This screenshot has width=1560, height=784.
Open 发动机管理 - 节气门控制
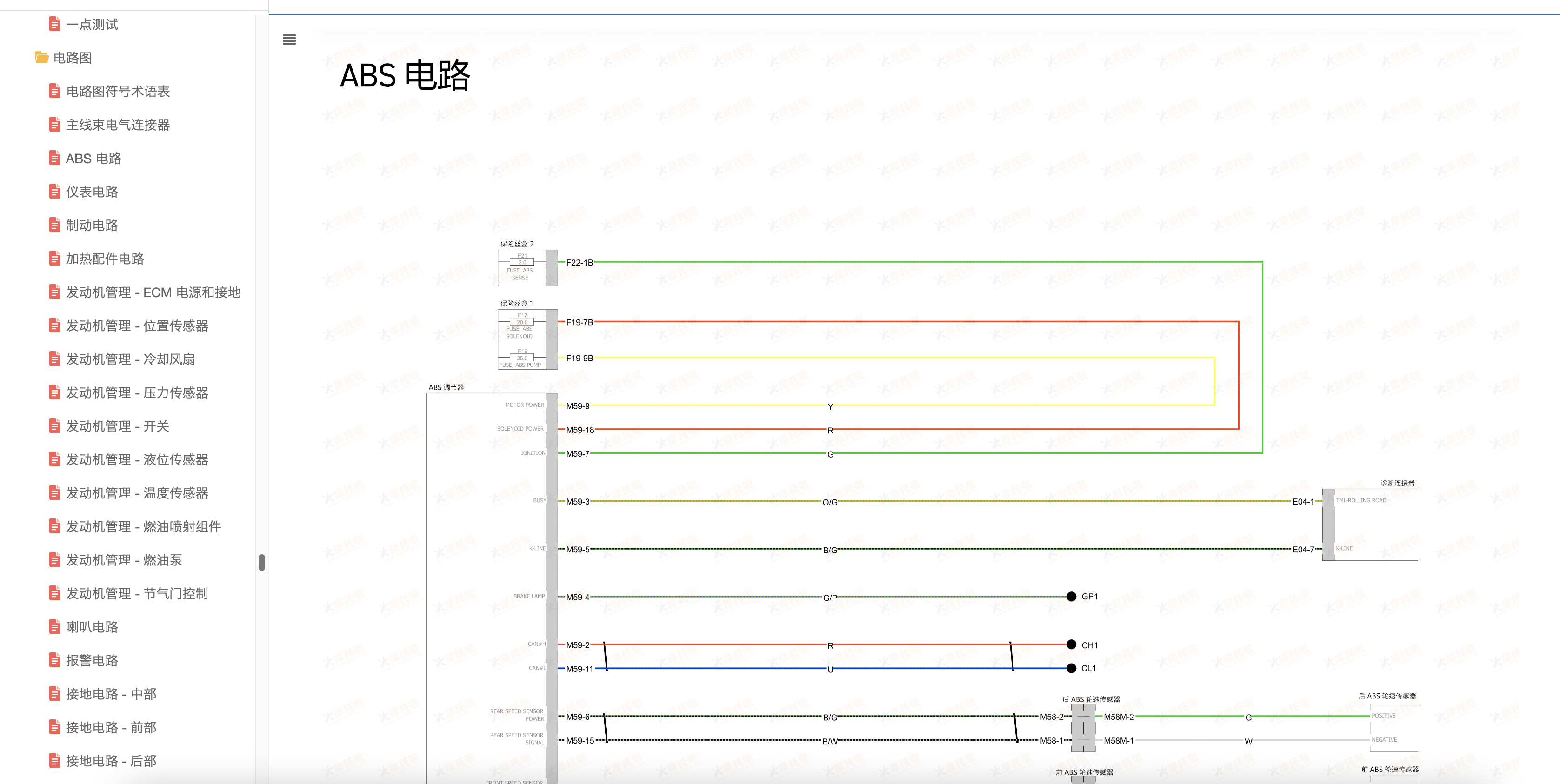(137, 593)
